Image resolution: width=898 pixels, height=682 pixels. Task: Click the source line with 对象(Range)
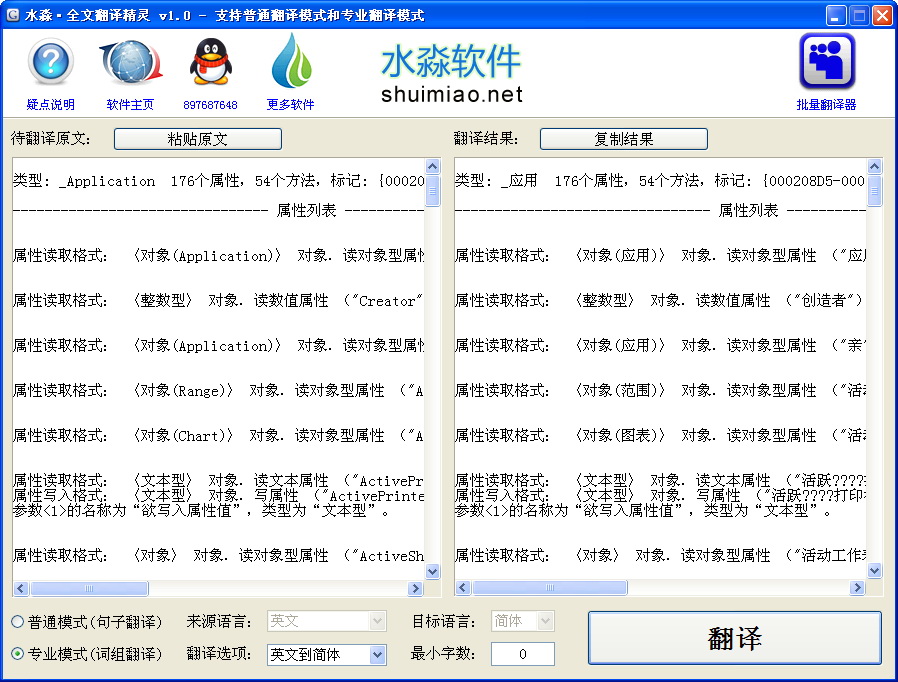218,391
